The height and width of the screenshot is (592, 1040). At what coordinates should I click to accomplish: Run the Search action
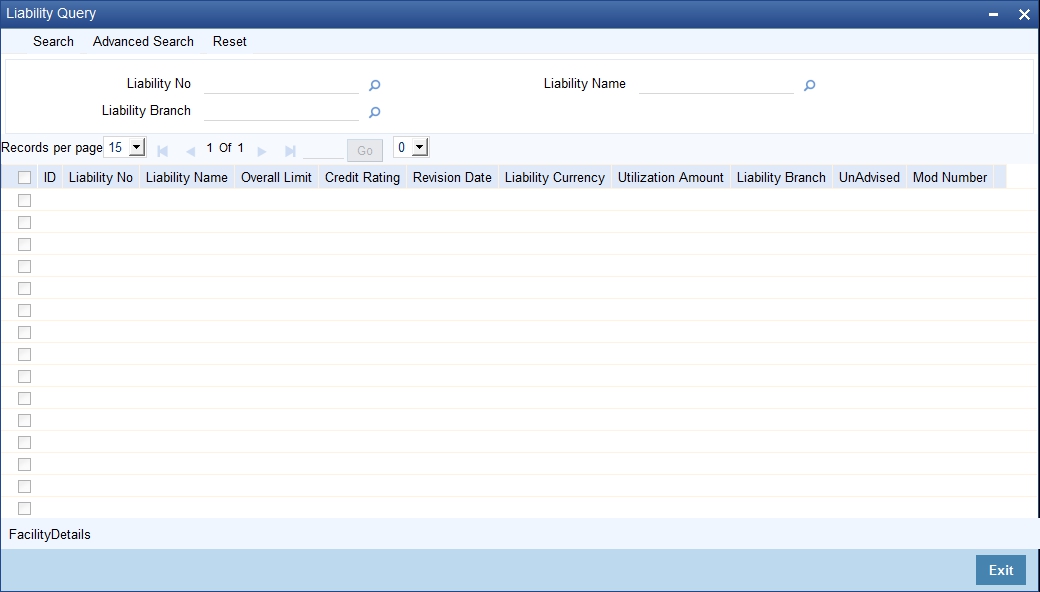pyautogui.click(x=53, y=41)
